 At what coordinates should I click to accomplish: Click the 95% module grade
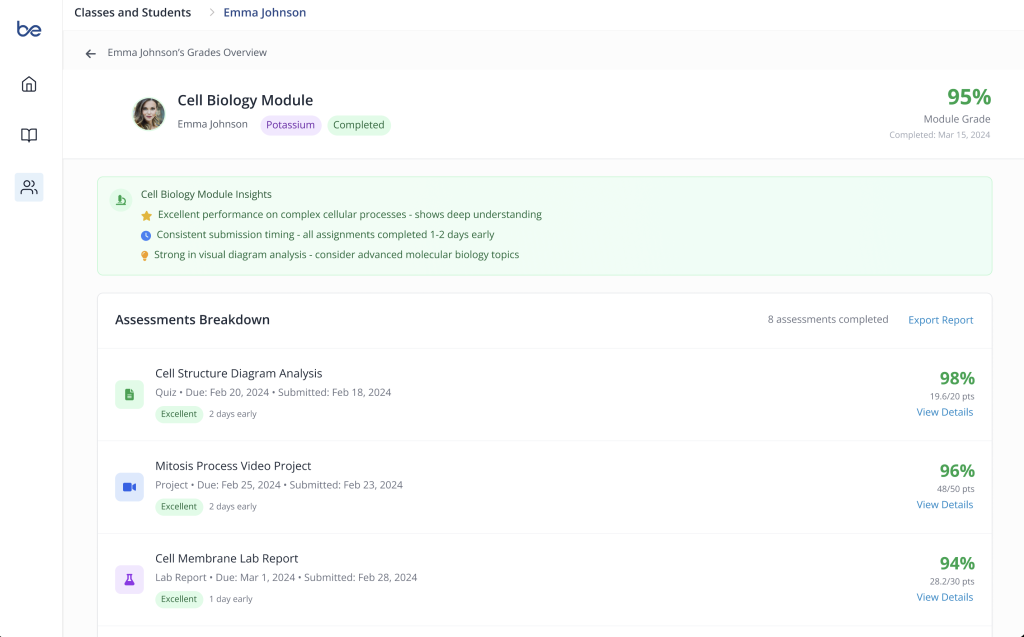tap(968, 97)
